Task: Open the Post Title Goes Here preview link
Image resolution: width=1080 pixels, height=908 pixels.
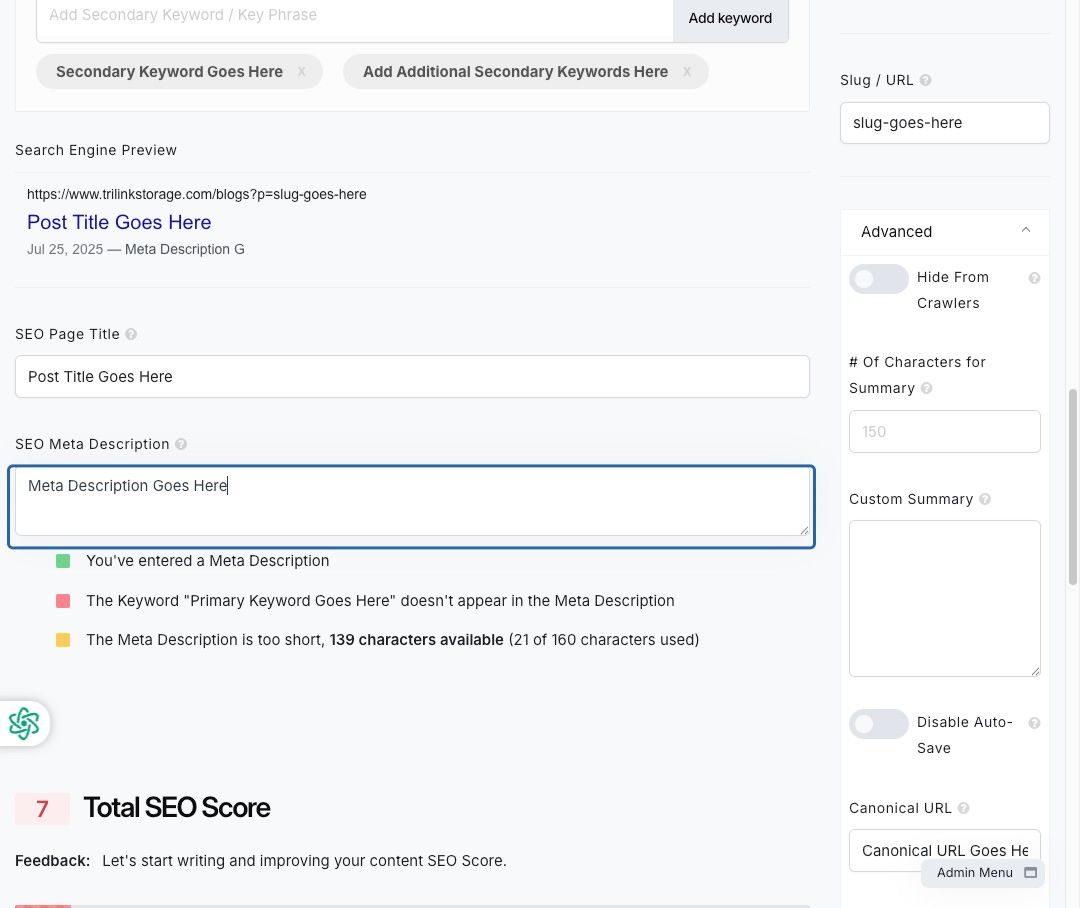Action: click(119, 222)
